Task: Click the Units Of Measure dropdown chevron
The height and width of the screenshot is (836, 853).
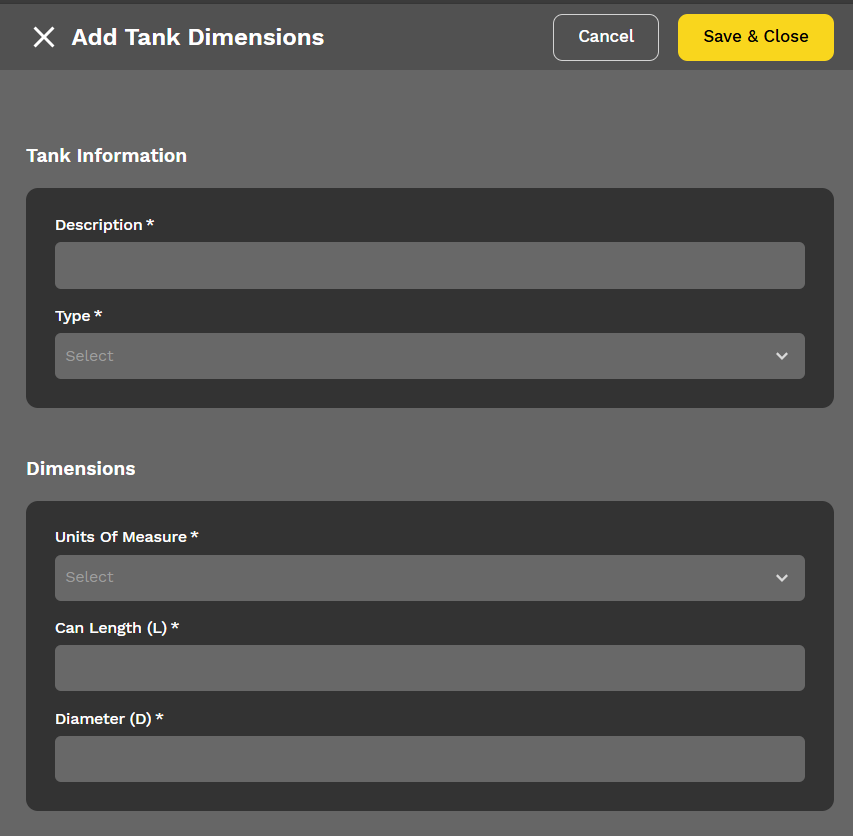Action: 783,577
